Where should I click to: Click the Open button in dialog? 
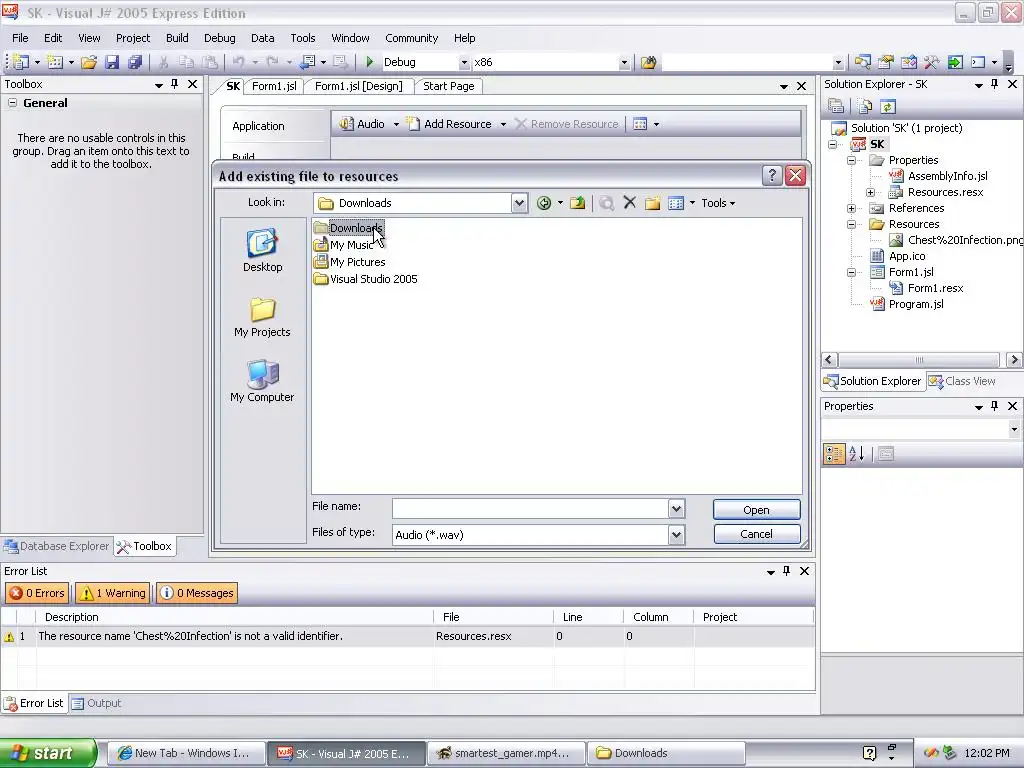coord(756,510)
